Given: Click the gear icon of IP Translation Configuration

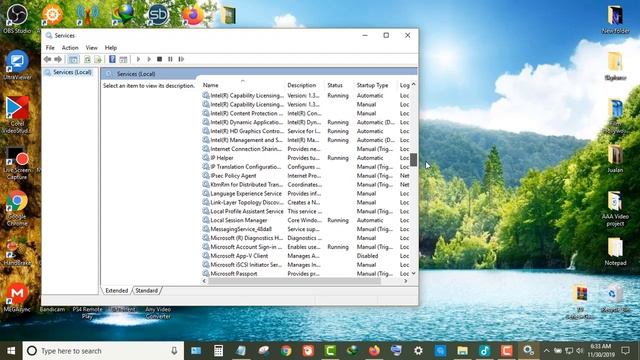Looking at the screenshot, I should point(206,167).
